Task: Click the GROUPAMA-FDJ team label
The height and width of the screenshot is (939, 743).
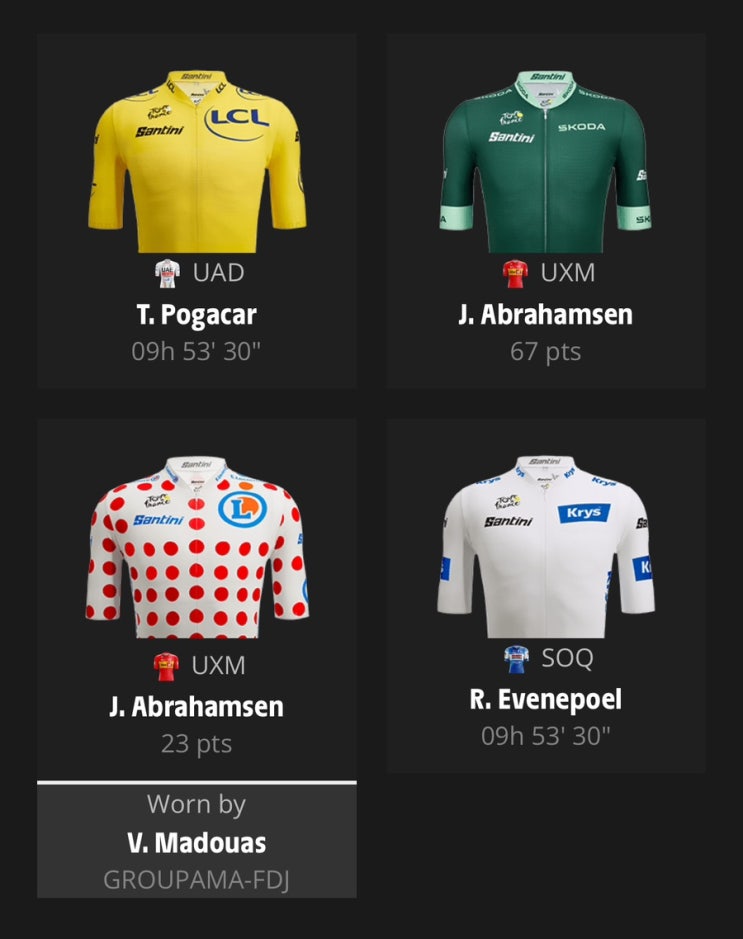Action: click(196, 880)
